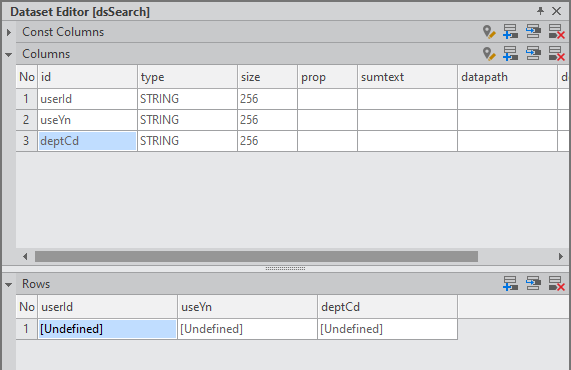Click the type column header
The image size is (571, 370).
[x=188, y=77]
